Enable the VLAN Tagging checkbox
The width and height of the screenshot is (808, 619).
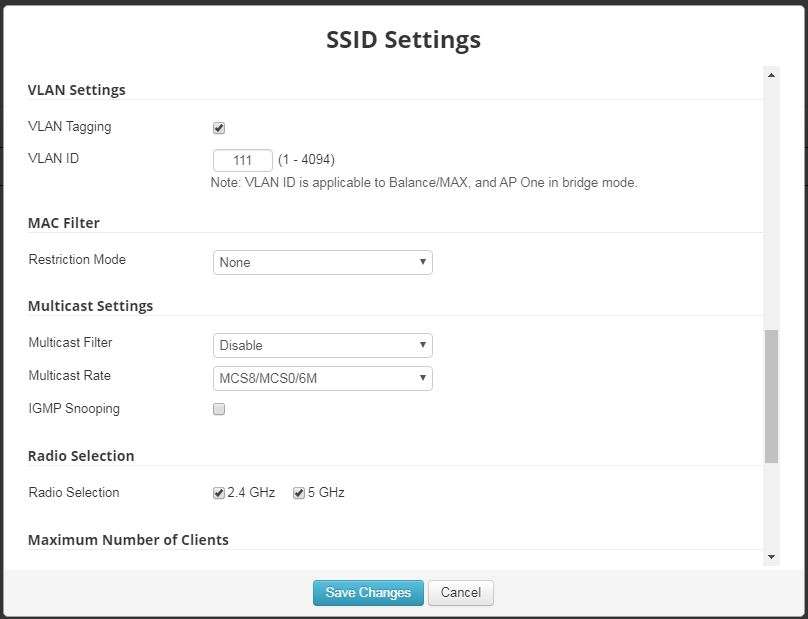coord(219,126)
